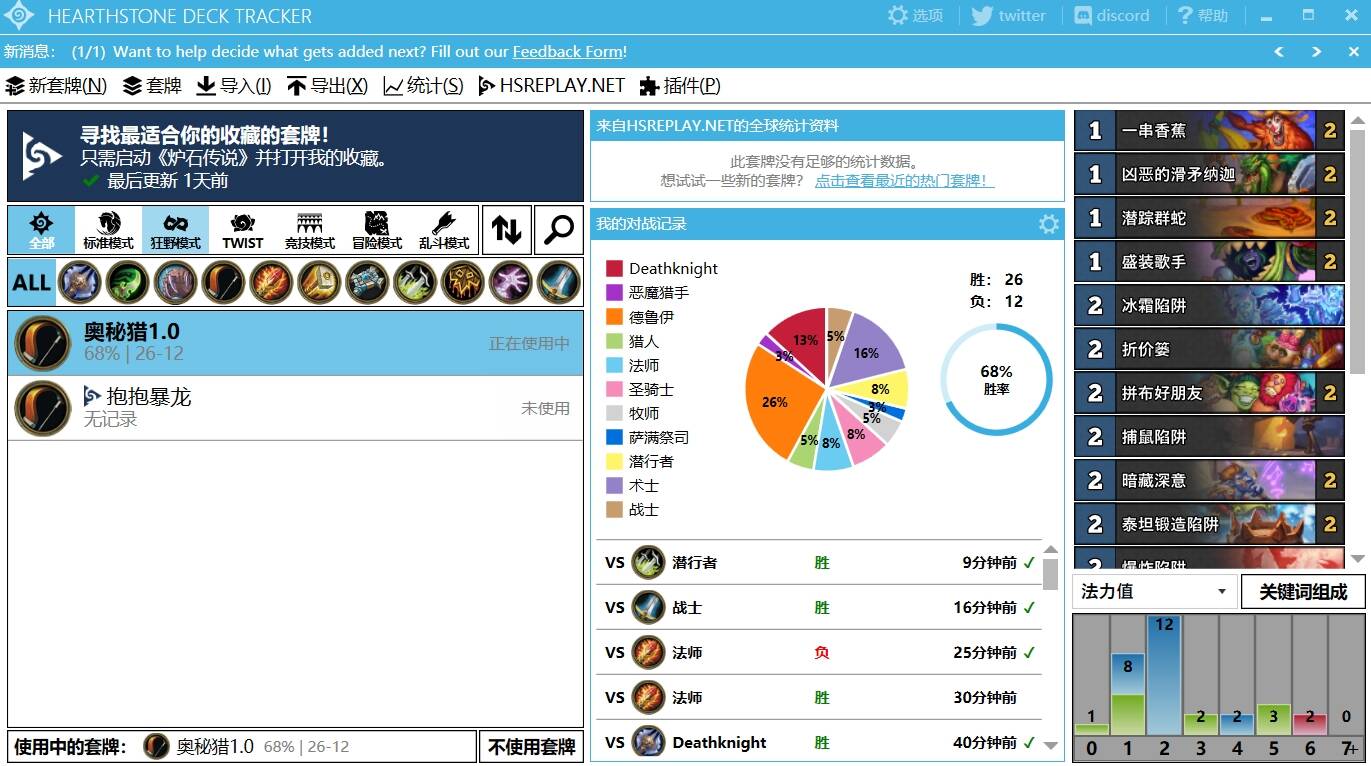Open match history settings gear icon
This screenshot has height=766, width=1371.
[x=1049, y=224]
